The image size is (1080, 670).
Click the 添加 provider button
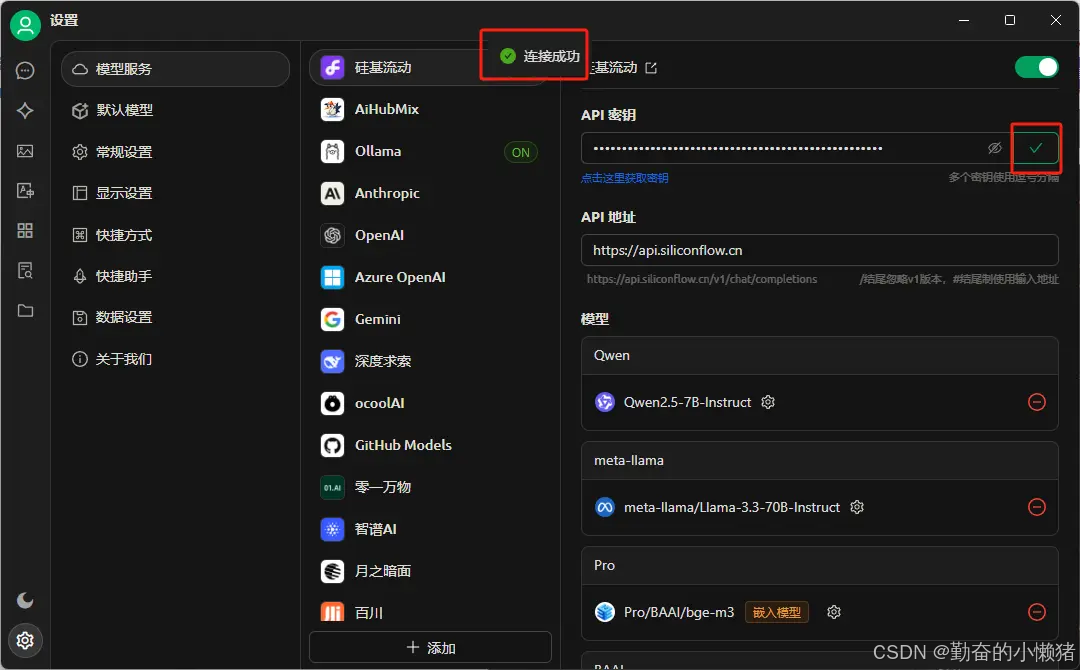coord(430,647)
